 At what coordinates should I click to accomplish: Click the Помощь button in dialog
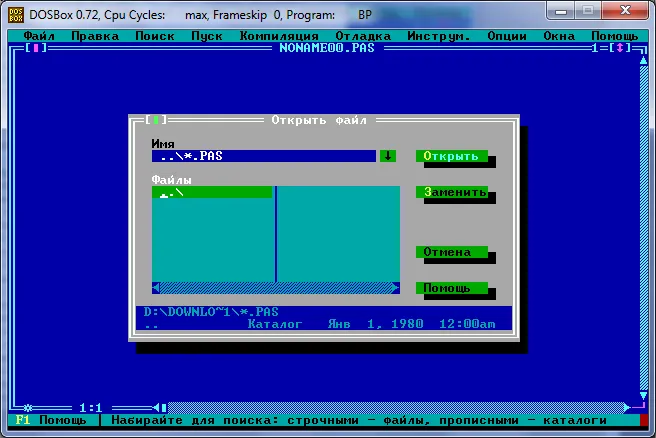tap(452, 288)
